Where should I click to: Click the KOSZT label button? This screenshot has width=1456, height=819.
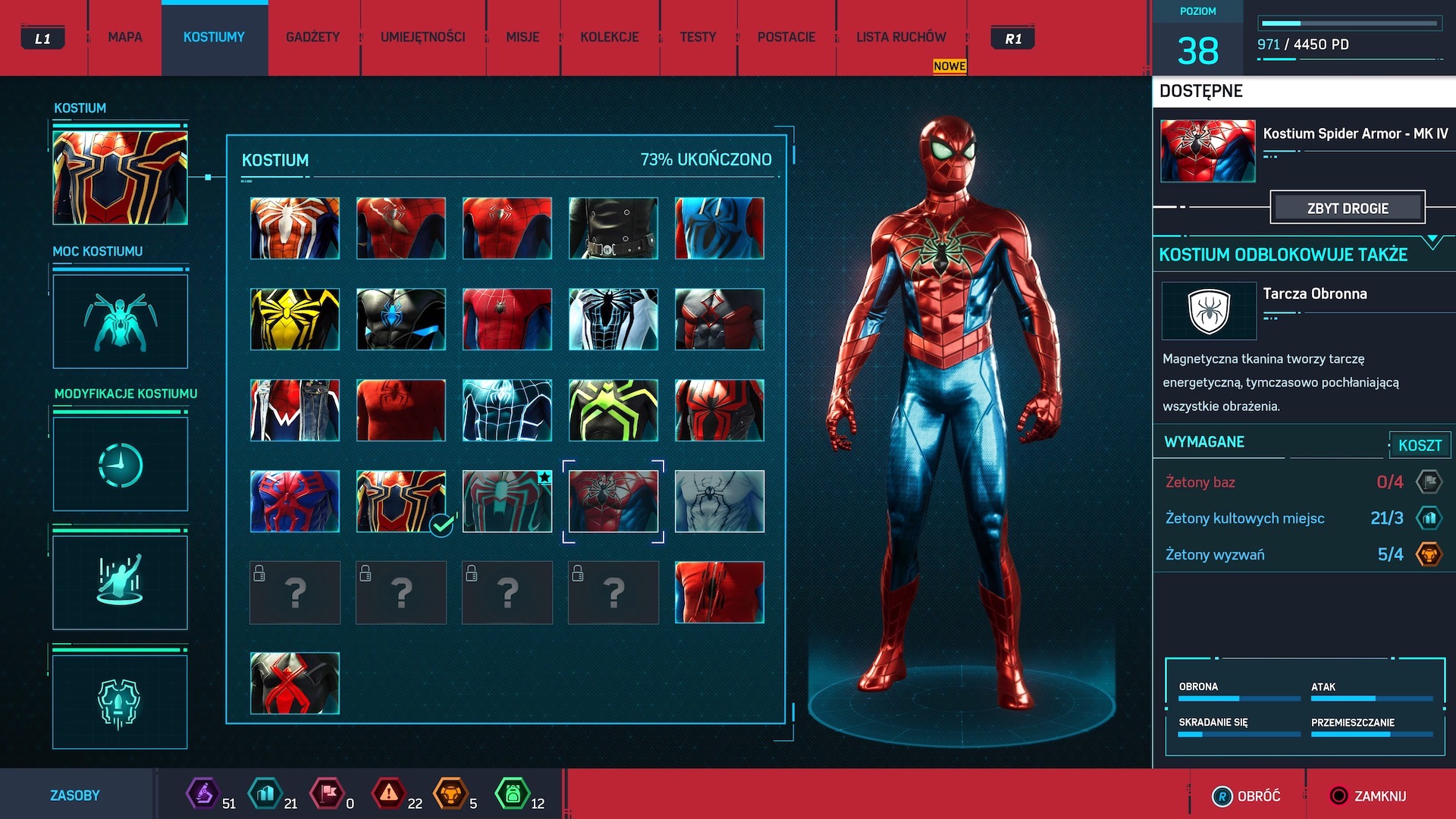(x=1420, y=445)
